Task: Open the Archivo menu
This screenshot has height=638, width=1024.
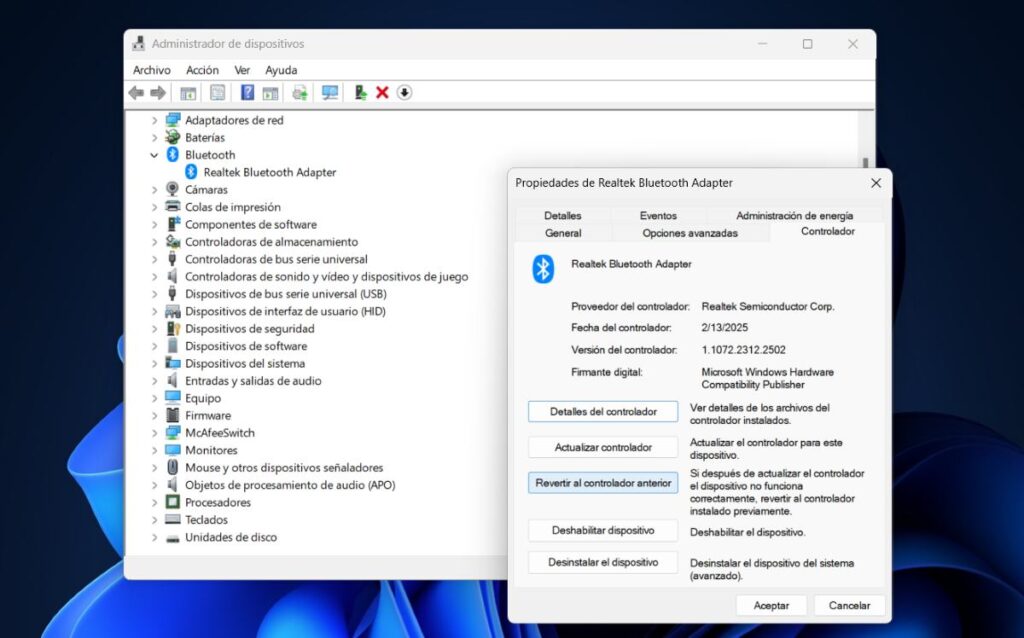Action: tap(151, 70)
